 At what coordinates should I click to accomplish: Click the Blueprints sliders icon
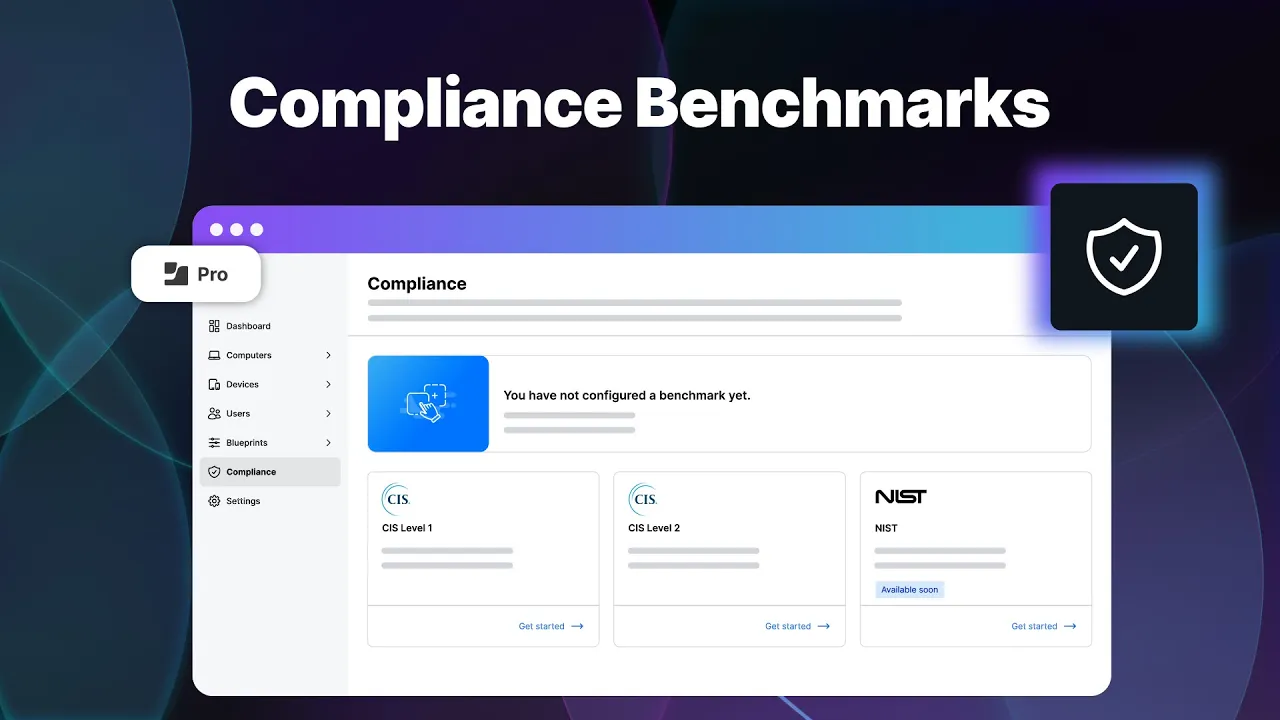[214, 442]
